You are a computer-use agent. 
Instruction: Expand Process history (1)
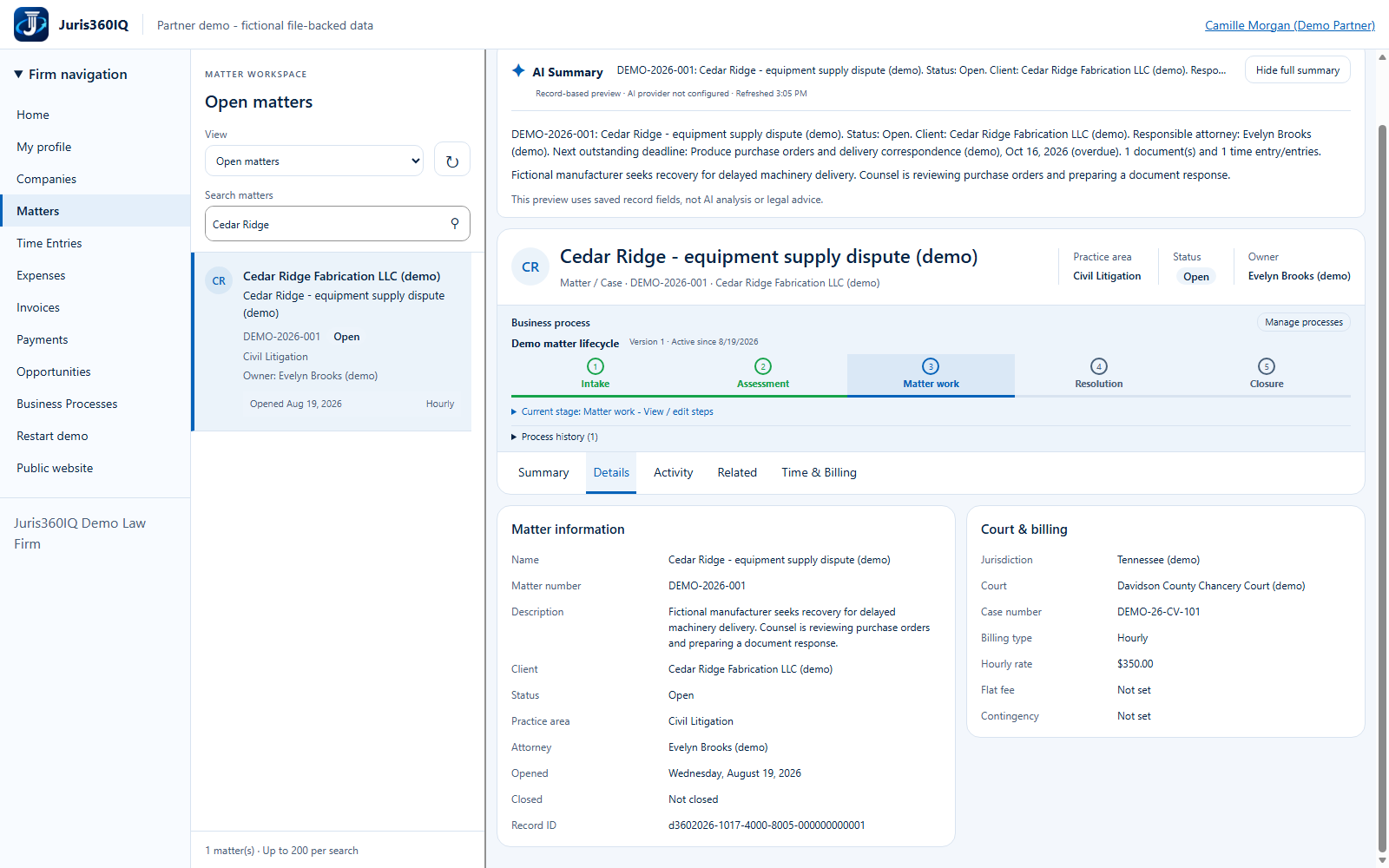tap(555, 437)
